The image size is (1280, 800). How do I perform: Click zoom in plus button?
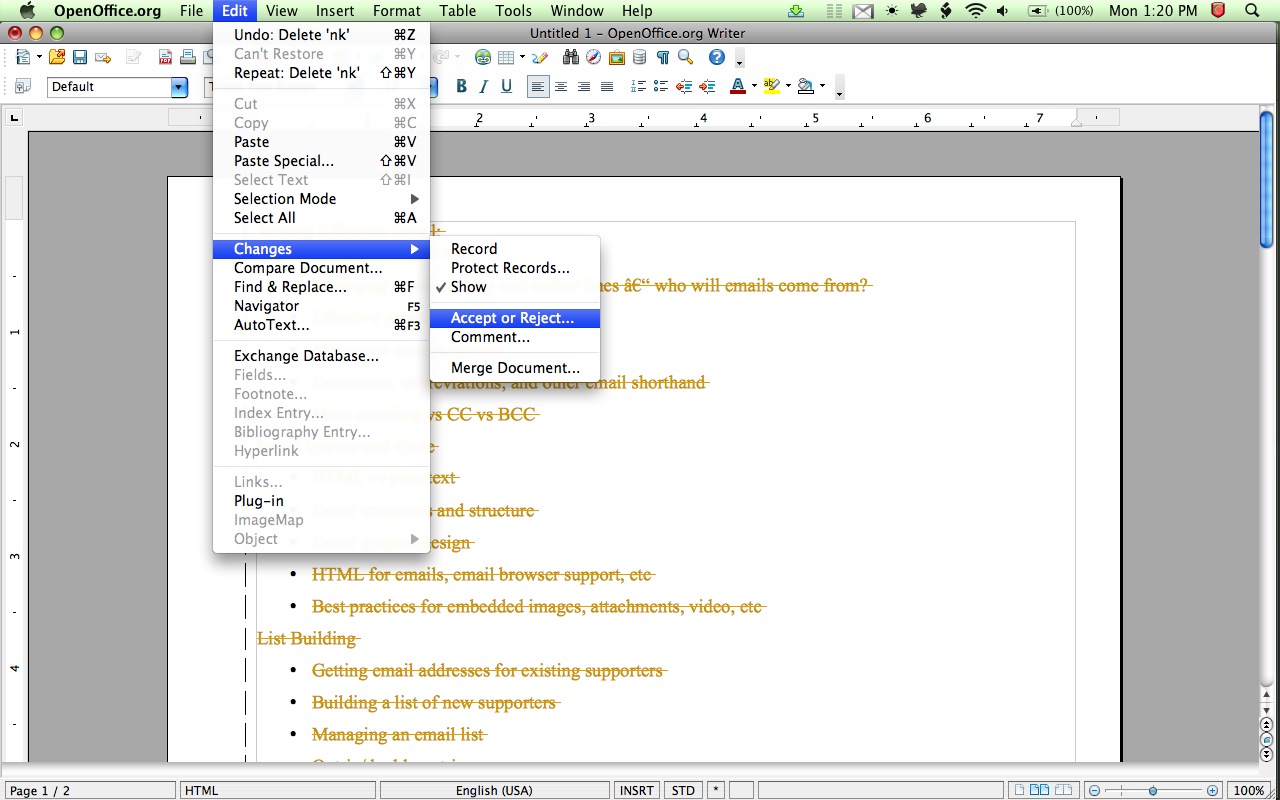(1213, 790)
